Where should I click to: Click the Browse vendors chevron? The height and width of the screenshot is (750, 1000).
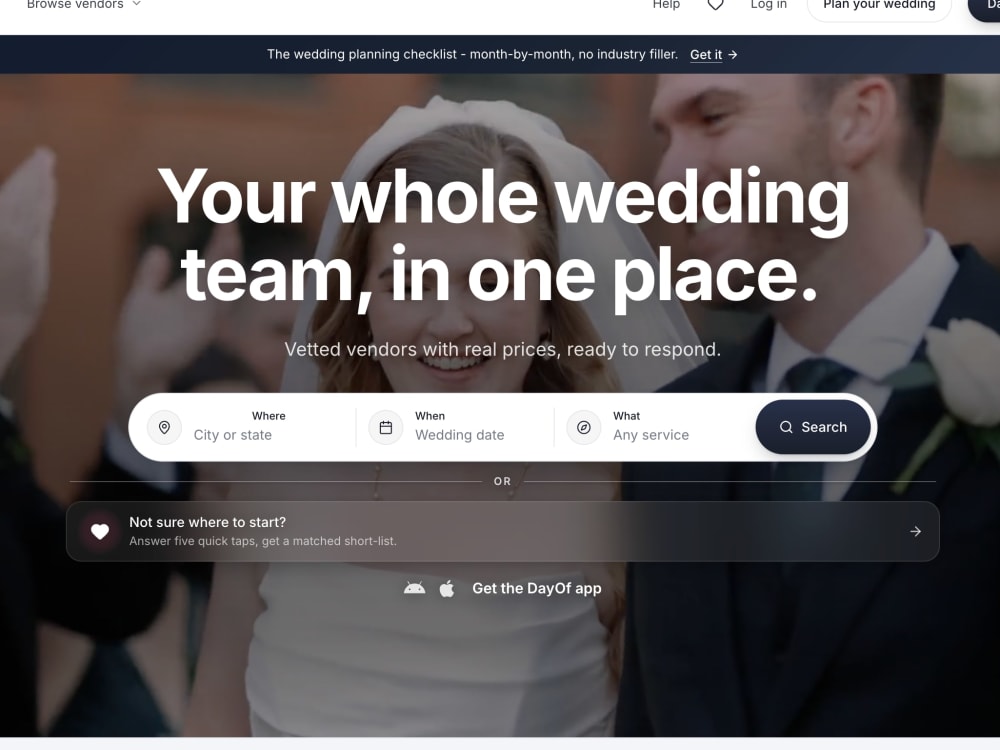pos(136,4)
